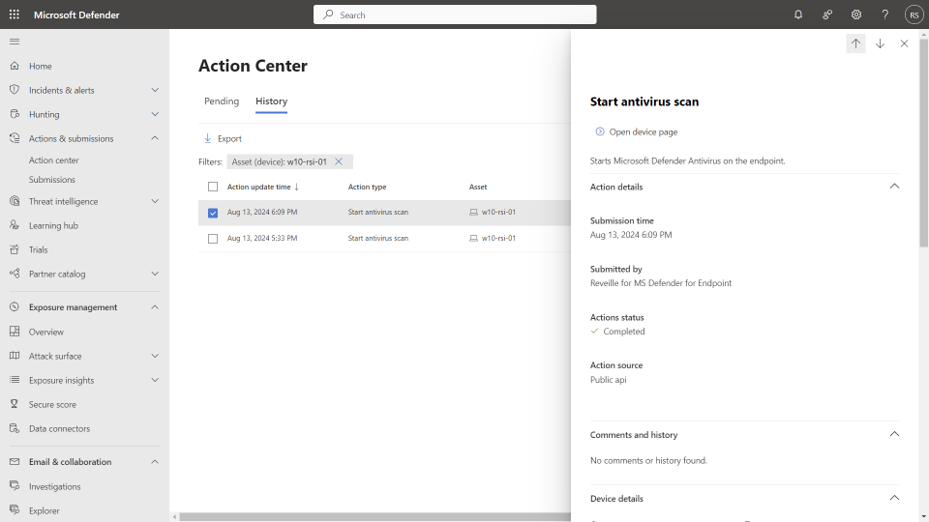This screenshot has height=522, width=929.
Task: Expand Exposure insights chevron
Action: point(155,380)
